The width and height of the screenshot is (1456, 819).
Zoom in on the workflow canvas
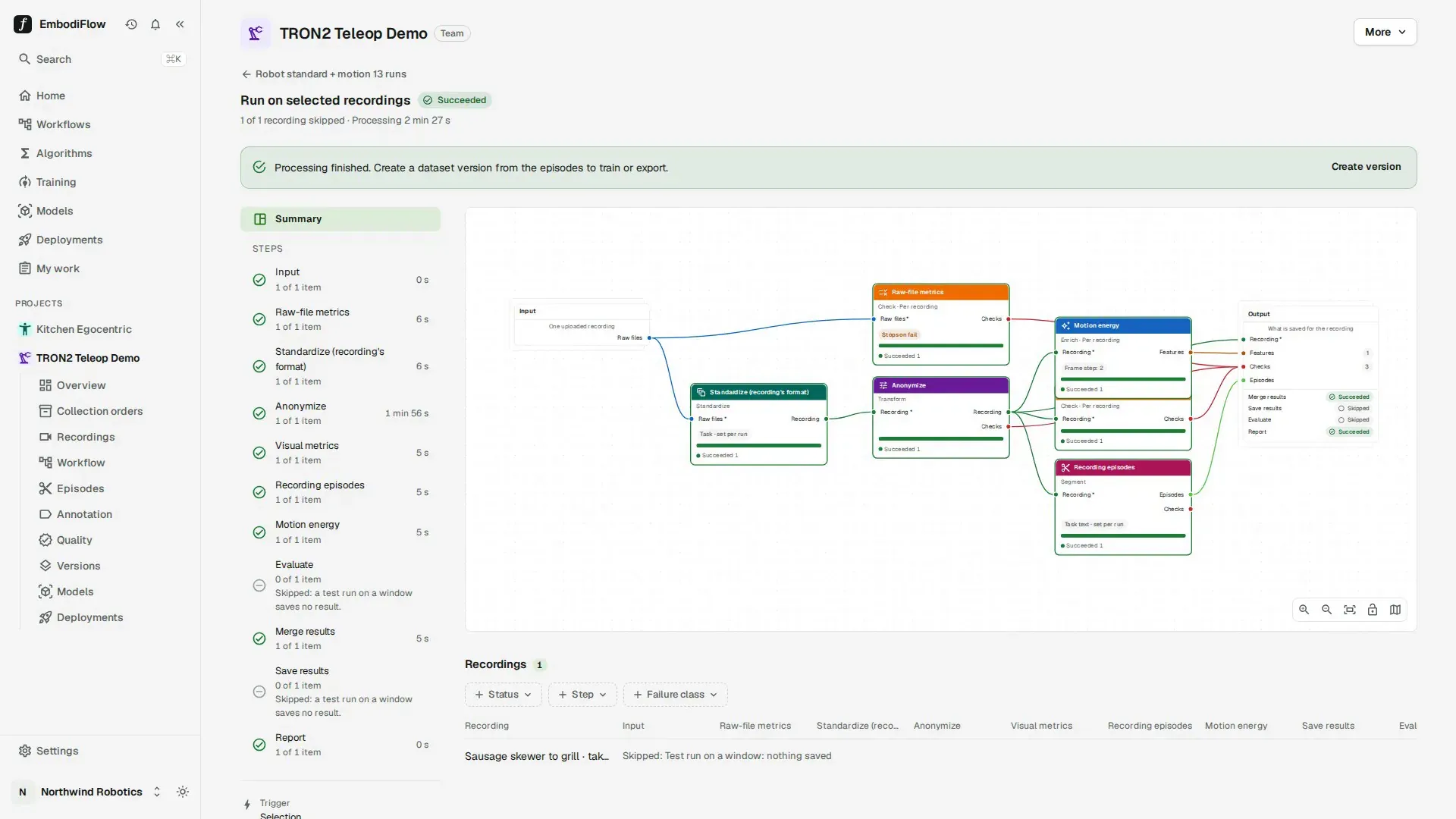click(1304, 610)
